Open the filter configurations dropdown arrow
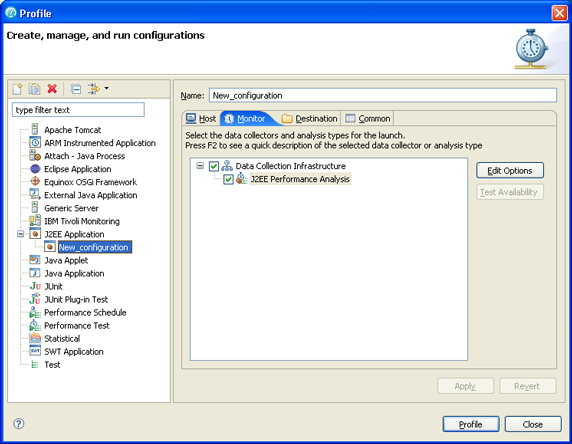 pyautogui.click(x=107, y=88)
